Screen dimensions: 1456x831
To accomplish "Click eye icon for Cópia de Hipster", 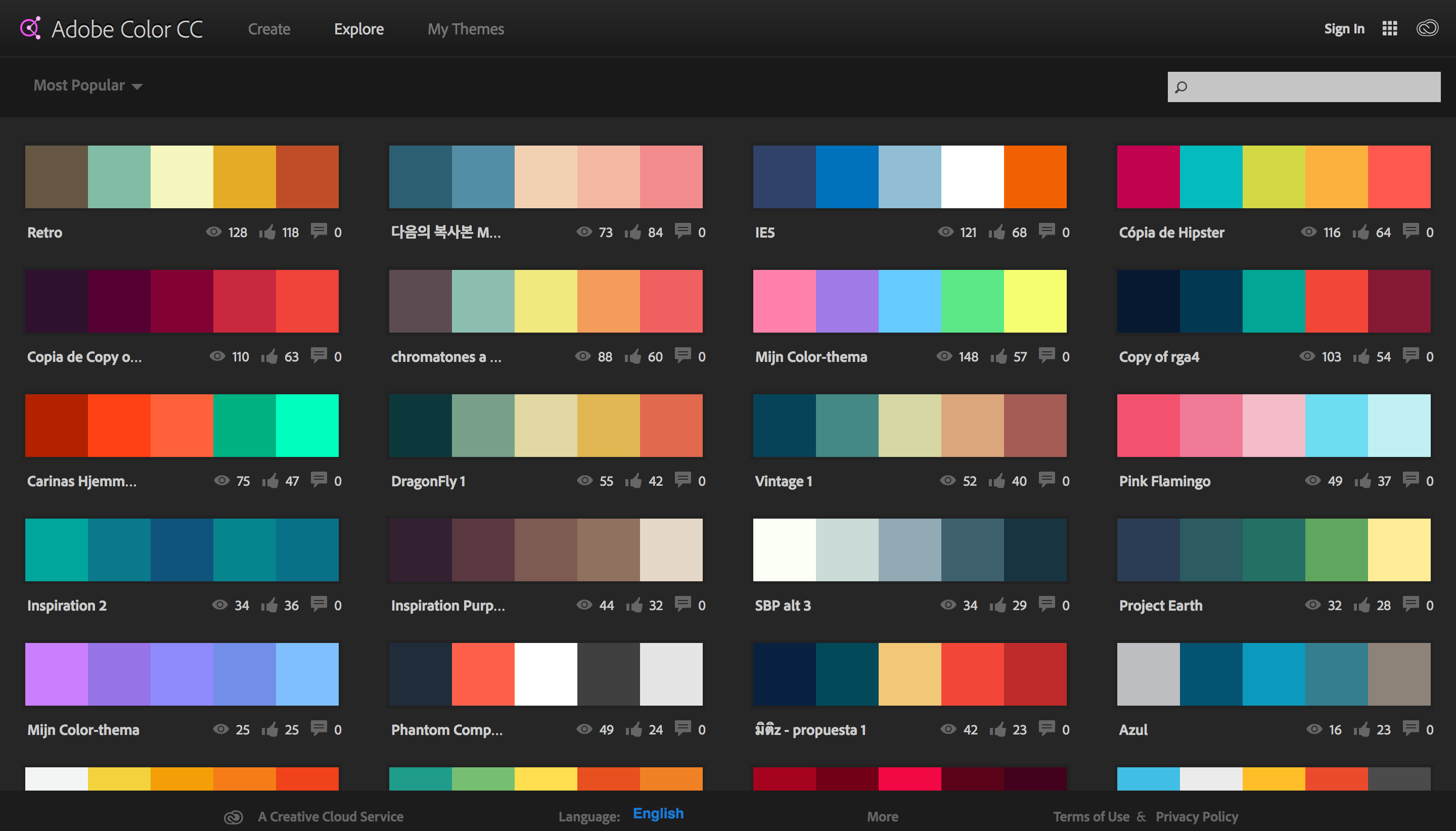I will 1308,232.
